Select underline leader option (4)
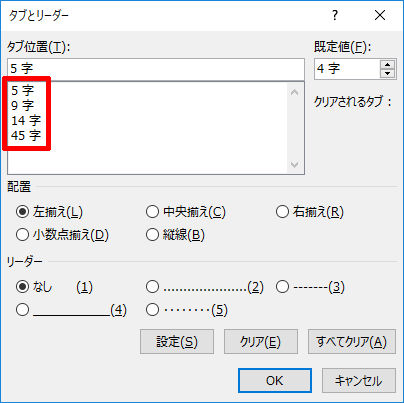 coord(71,310)
